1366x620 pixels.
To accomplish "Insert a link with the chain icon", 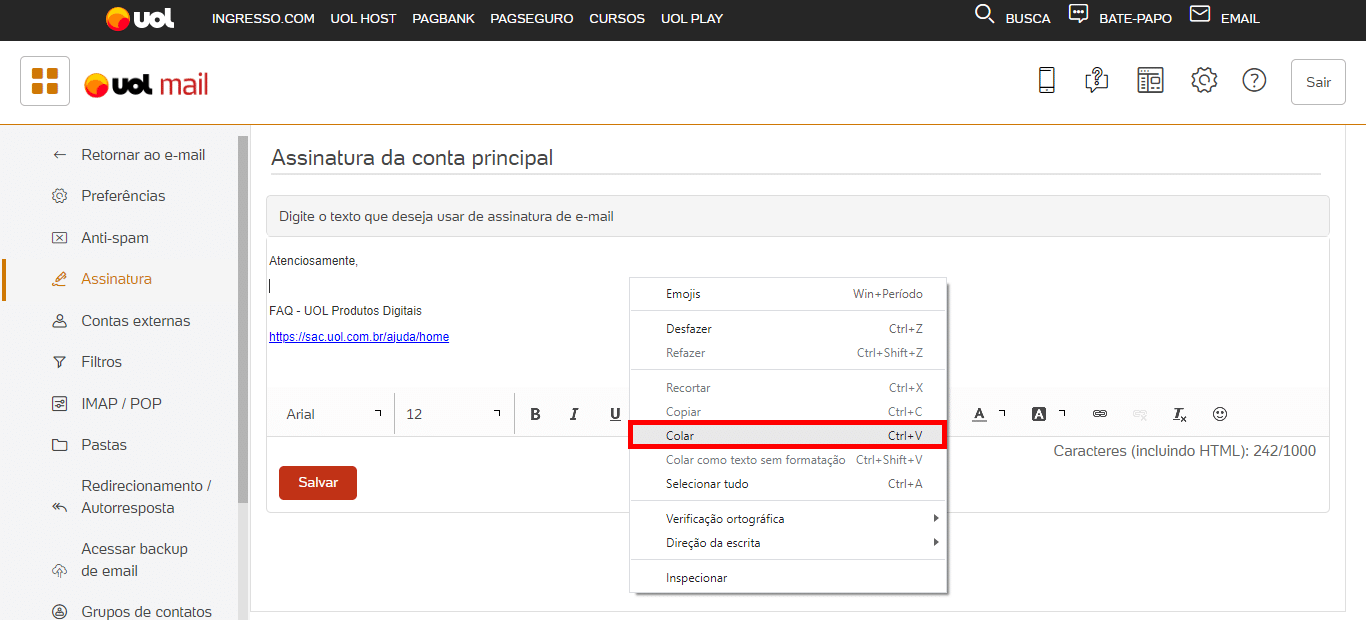I will [x=1100, y=414].
